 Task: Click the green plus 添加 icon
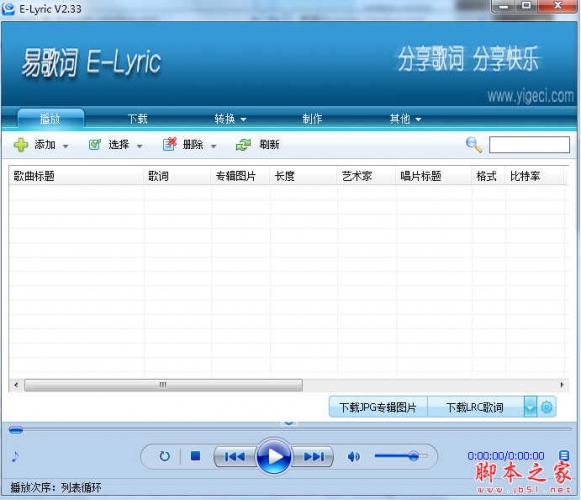(21, 145)
